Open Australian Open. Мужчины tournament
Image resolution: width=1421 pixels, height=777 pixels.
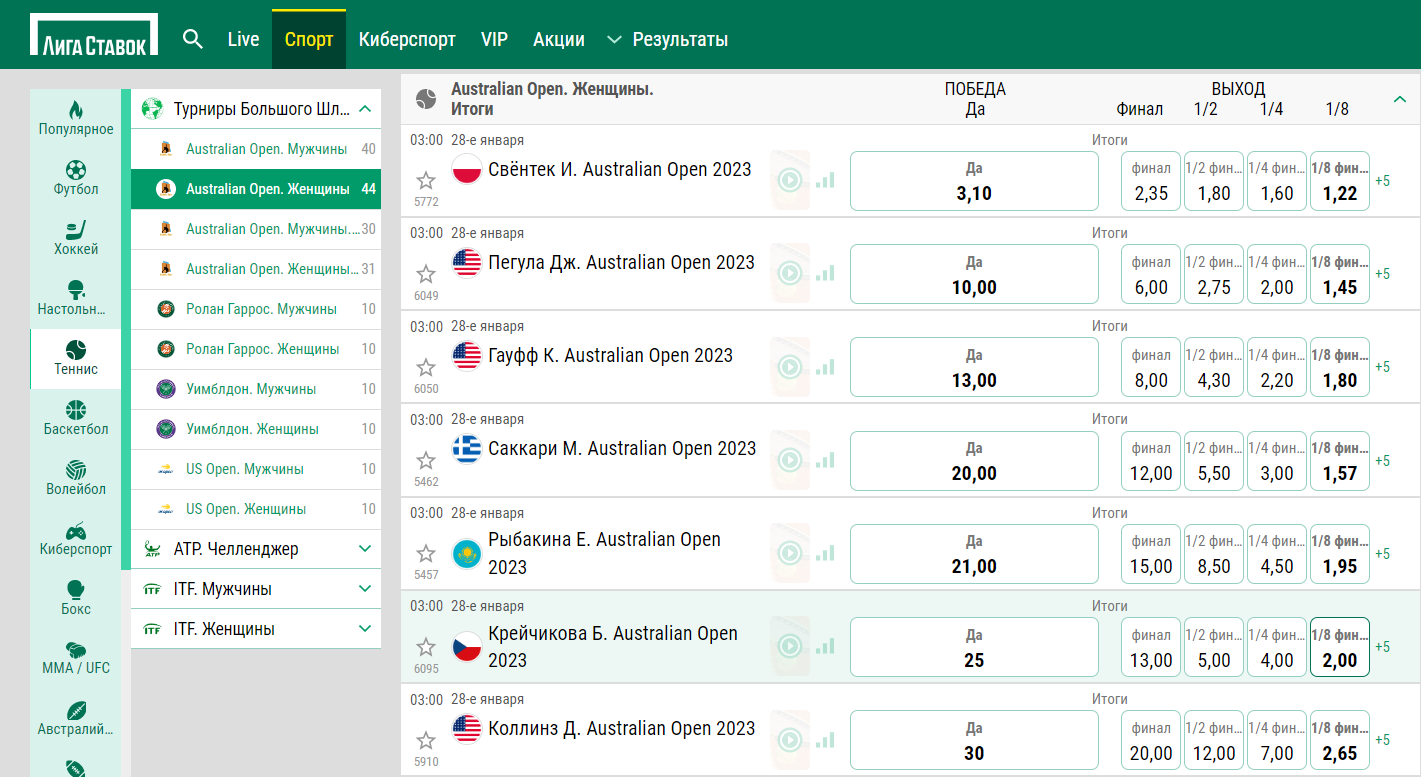[256, 149]
